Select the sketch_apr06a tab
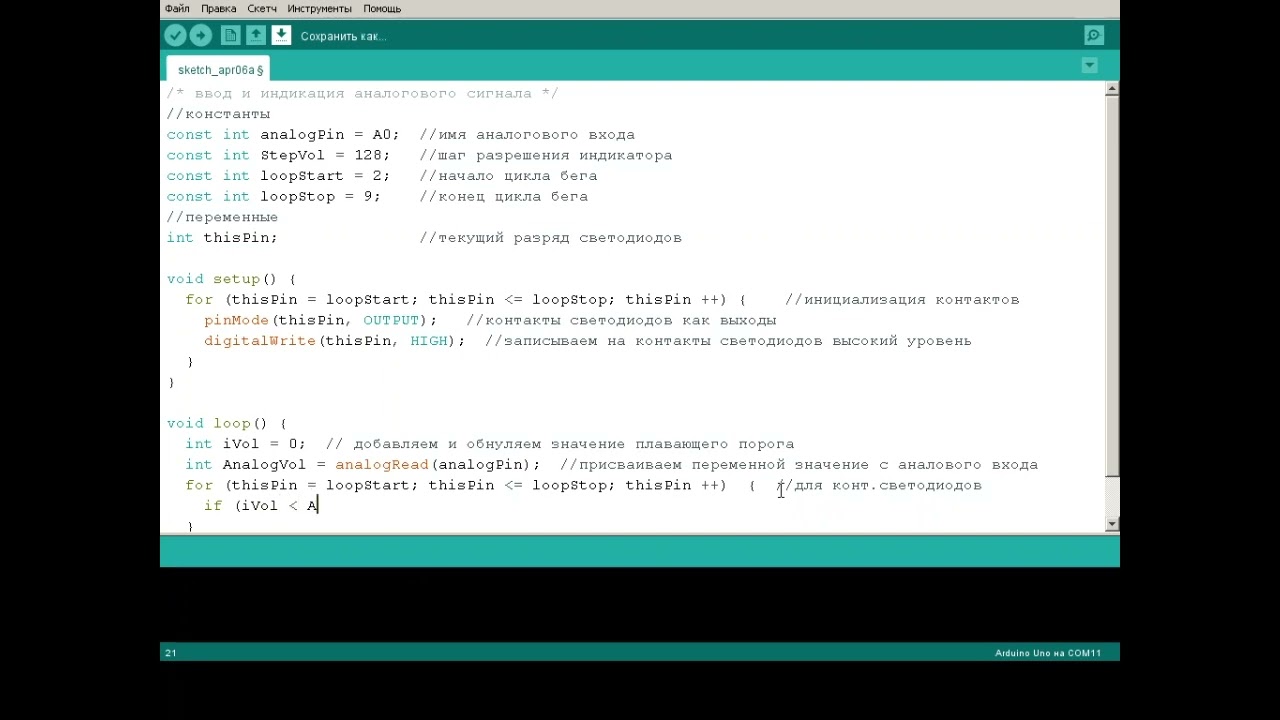The width and height of the screenshot is (1280, 720). tap(220, 70)
